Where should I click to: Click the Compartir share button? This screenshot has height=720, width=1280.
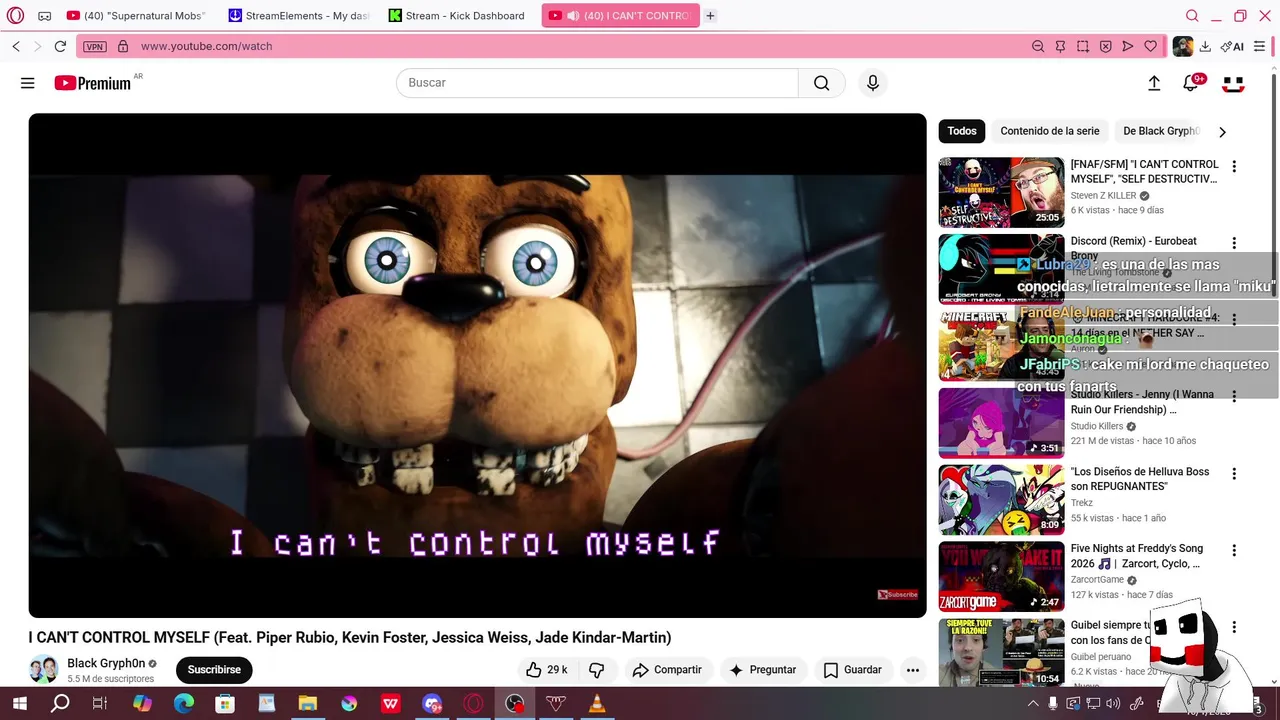coord(666,670)
